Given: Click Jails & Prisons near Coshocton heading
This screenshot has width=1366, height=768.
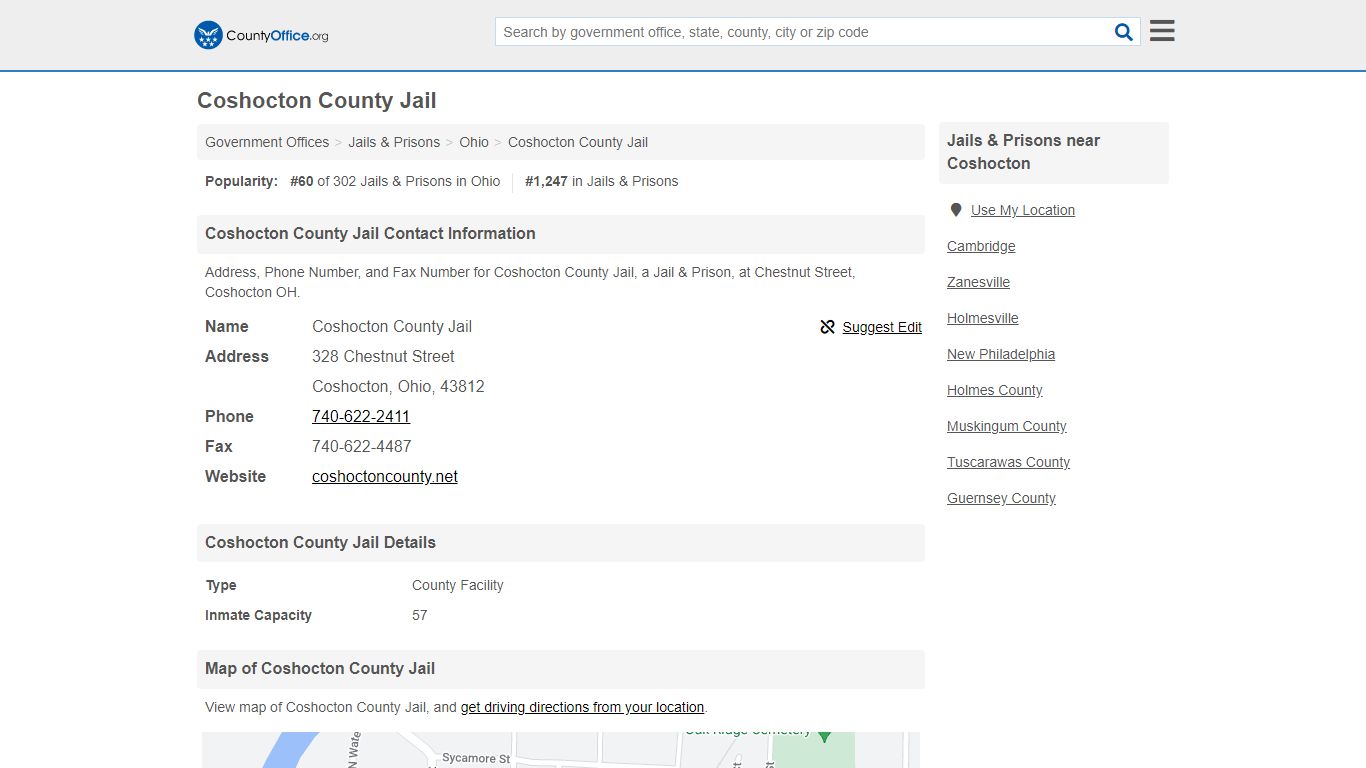Looking at the screenshot, I should (x=1023, y=152).
